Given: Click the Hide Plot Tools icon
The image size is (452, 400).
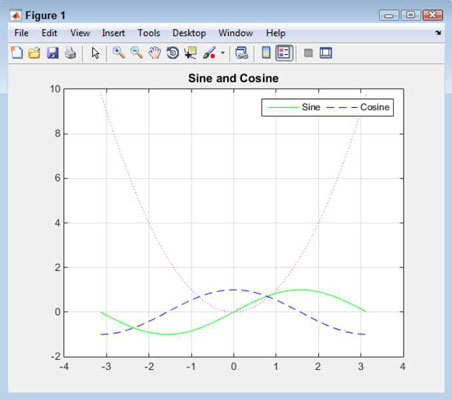Looking at the screenshot, I should (x=308, y=53).
